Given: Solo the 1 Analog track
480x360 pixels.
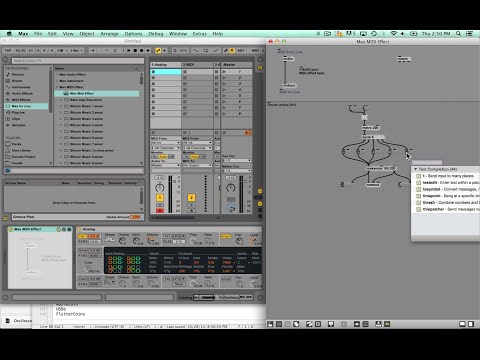Looking at the screenshot, I should click(x=160, y=205).
